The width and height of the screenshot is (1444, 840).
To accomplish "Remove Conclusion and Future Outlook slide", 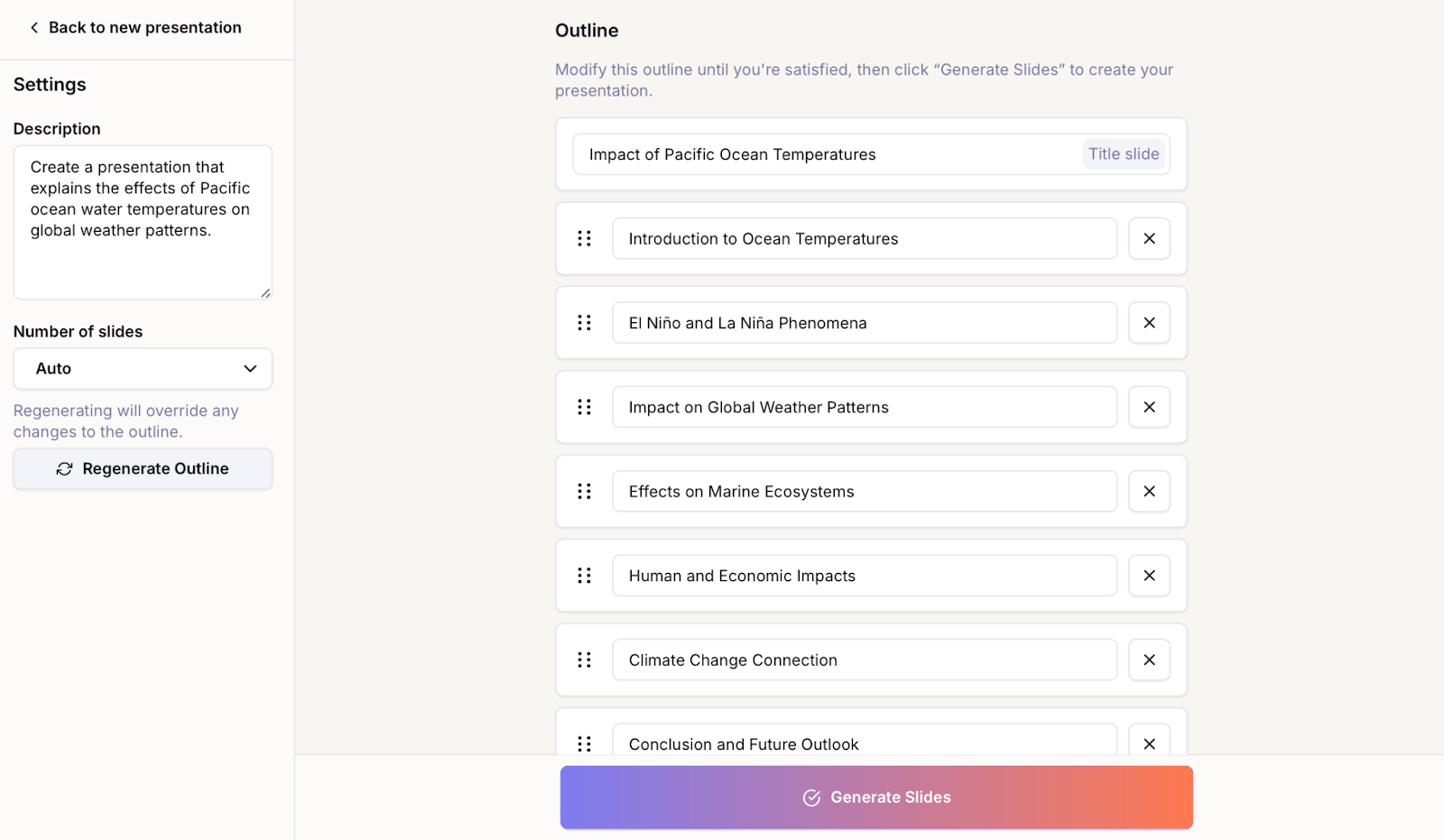I will 1150,741.
